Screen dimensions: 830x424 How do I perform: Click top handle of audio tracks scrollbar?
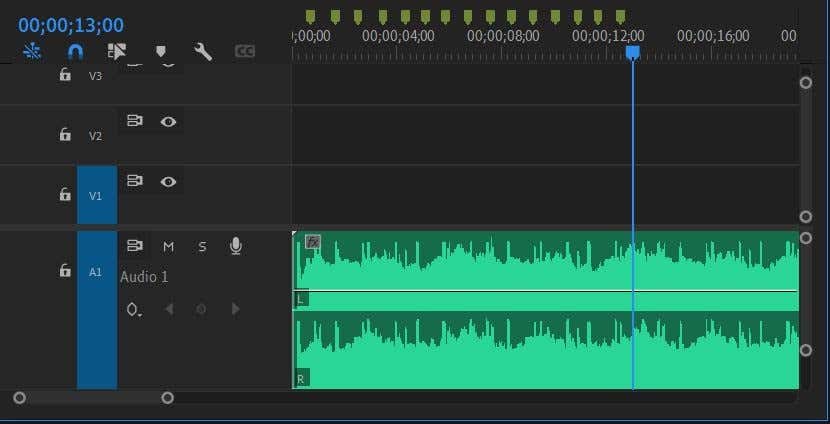(806, 238)
